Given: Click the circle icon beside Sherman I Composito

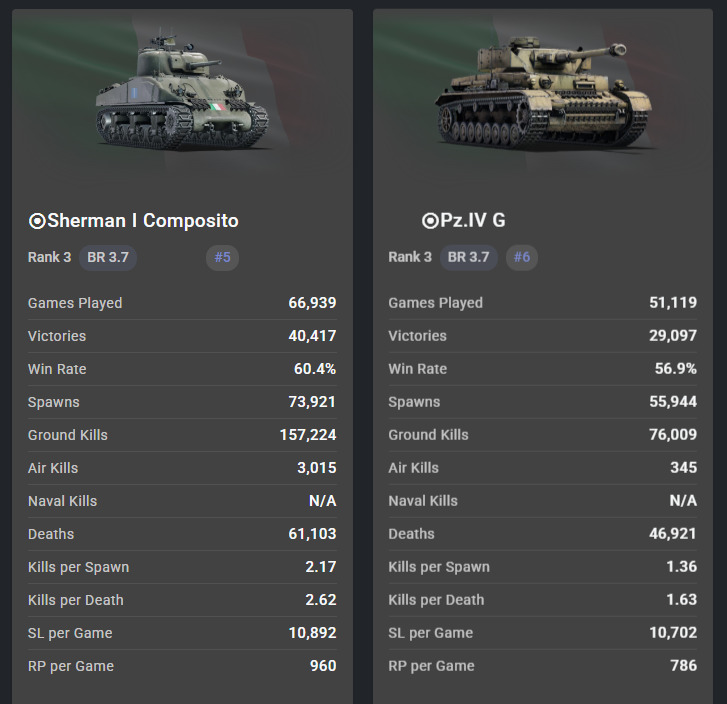Looking at the screenshot, I should pos(37,221).
